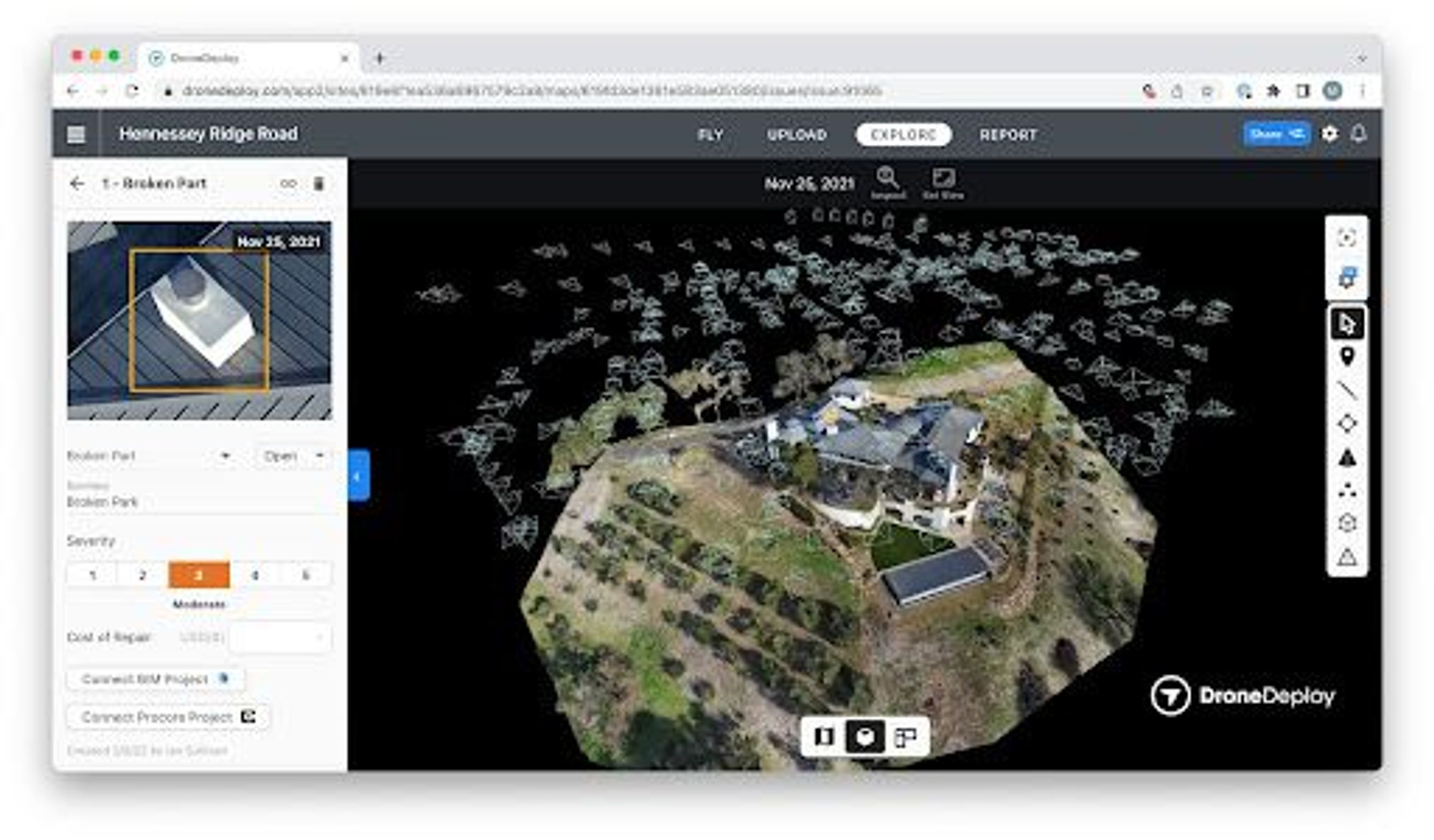
Task: Collapse the left sidebar with blue handle
Action: click(358, 475)
